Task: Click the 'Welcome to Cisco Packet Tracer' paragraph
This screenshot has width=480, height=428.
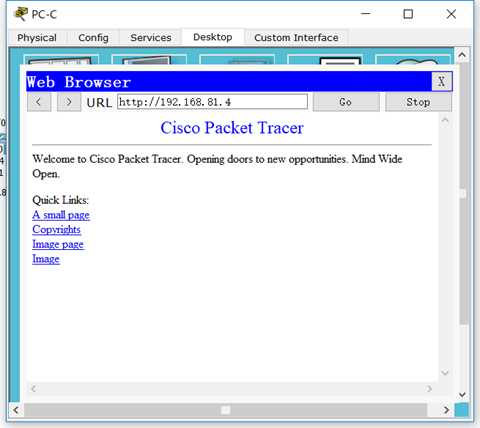Action: [x=217, y=166]
